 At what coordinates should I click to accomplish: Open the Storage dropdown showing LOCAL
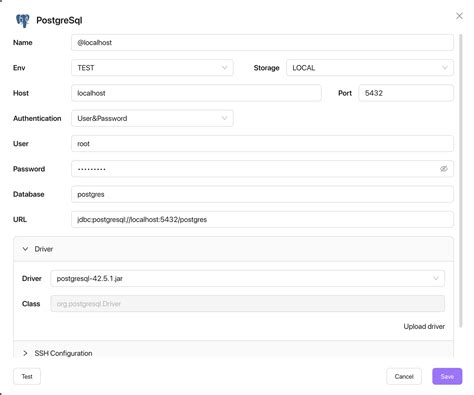(370, 68)
